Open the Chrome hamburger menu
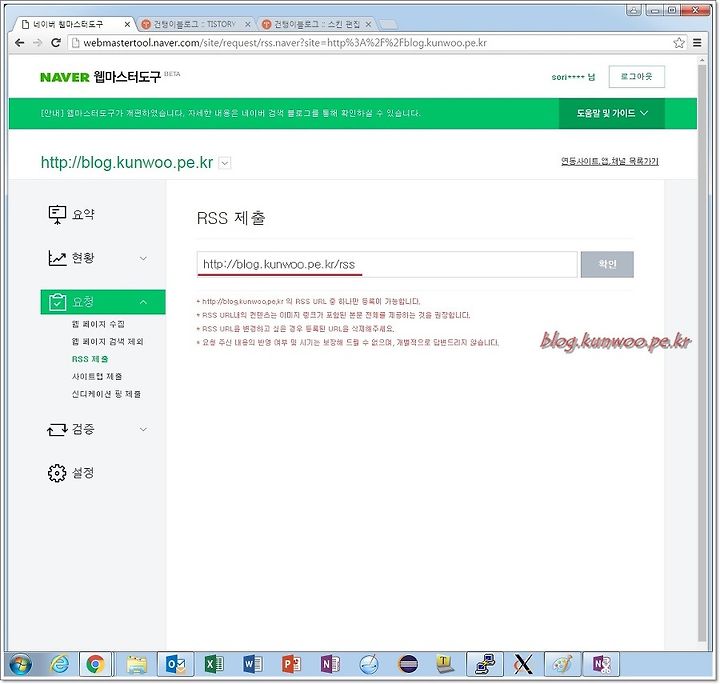This screenshot has width=720, height=684. point(697,43)
